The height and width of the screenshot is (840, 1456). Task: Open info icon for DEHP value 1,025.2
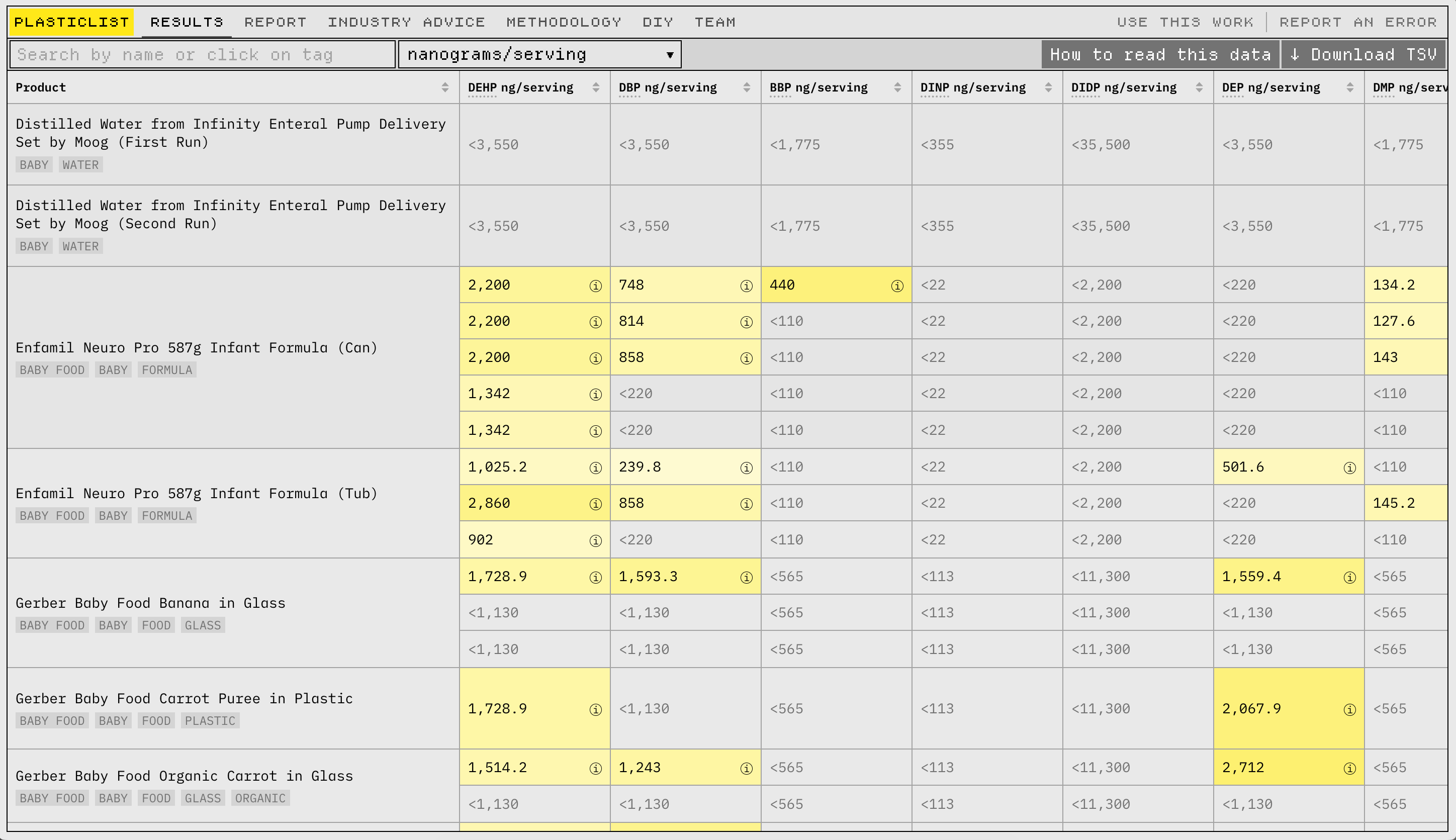coord(595,468)
